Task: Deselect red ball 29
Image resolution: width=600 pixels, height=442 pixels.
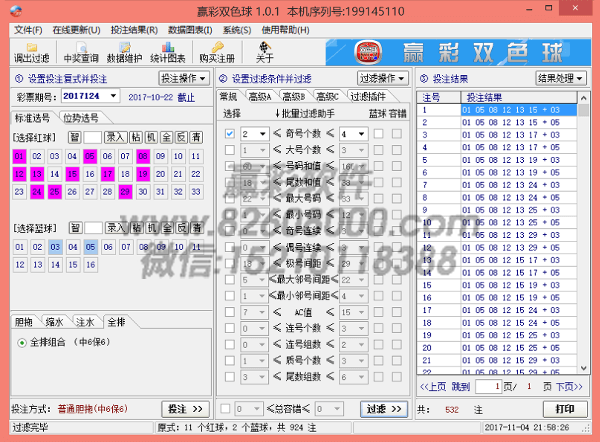Action: tap(125, 192)
